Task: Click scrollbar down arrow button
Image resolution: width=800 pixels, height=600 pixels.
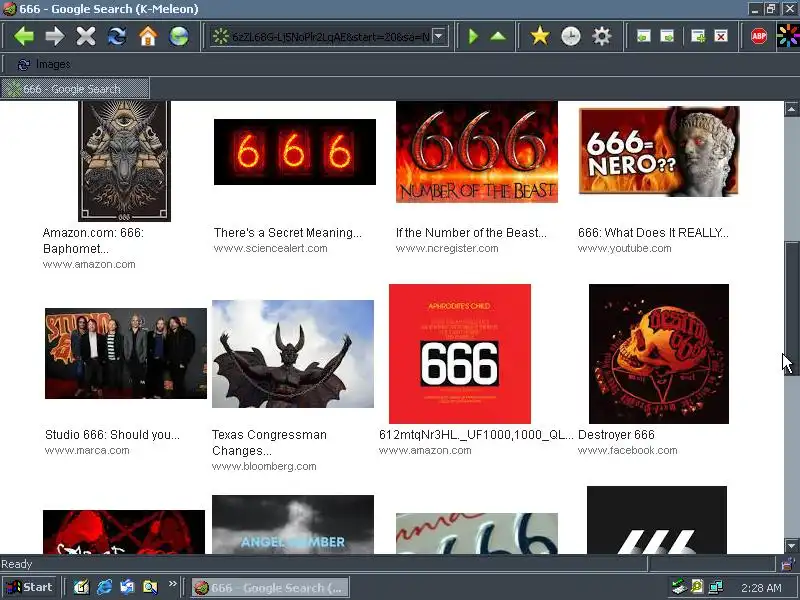Action: pyautogui.click(x=792, y=545)
